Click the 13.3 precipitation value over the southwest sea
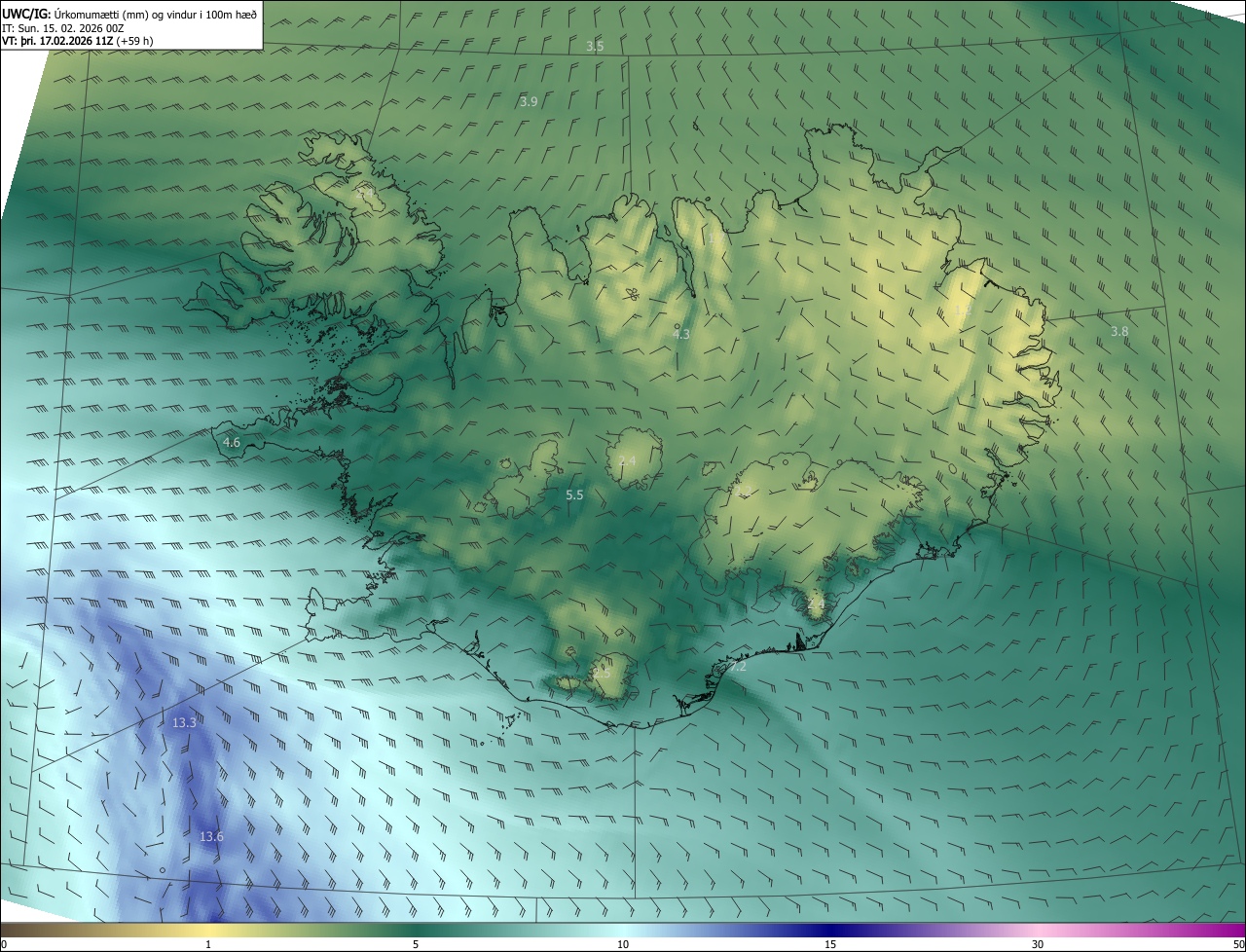The image size is (1246, 952). (x=184, y=722)
